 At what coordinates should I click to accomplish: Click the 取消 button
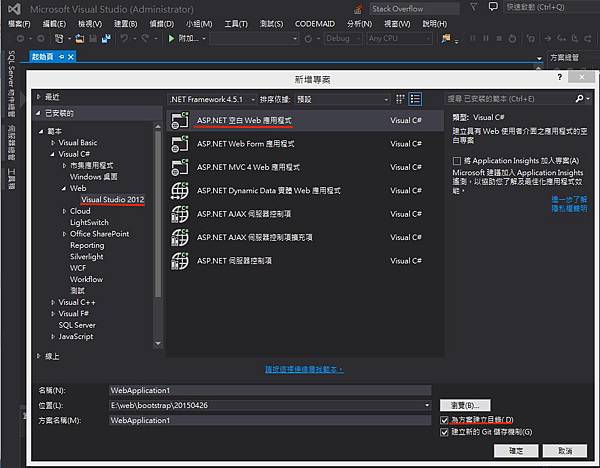[565, 451]
